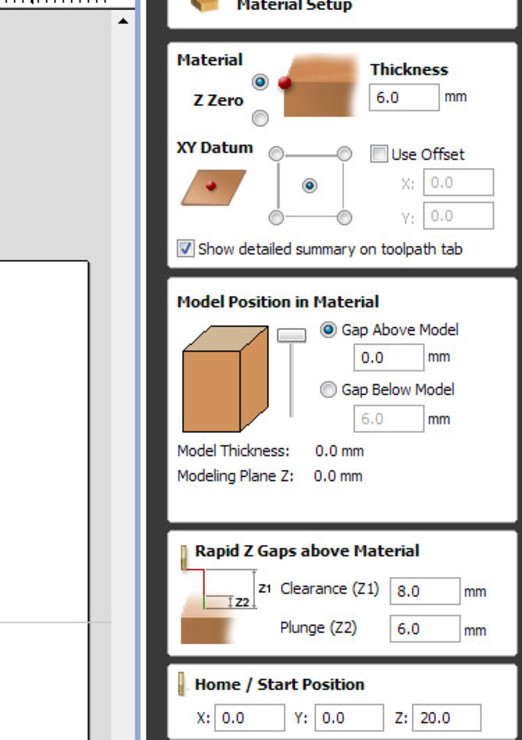Click the Clearance (Z1) value field
Viewport: 522px width, 740px height.
pos(425,591)
